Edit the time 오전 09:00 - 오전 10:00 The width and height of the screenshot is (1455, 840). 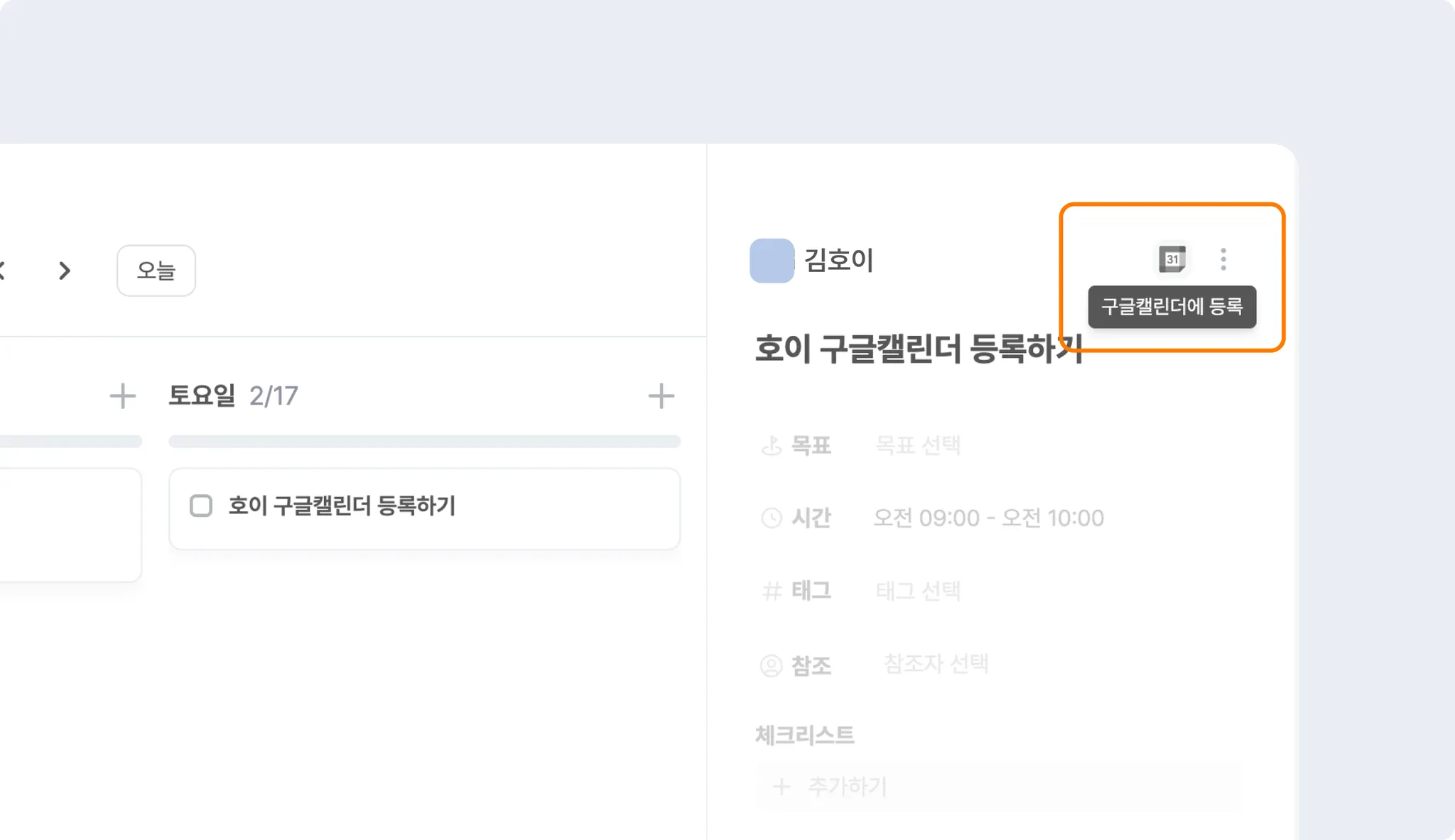pos(988,518)
